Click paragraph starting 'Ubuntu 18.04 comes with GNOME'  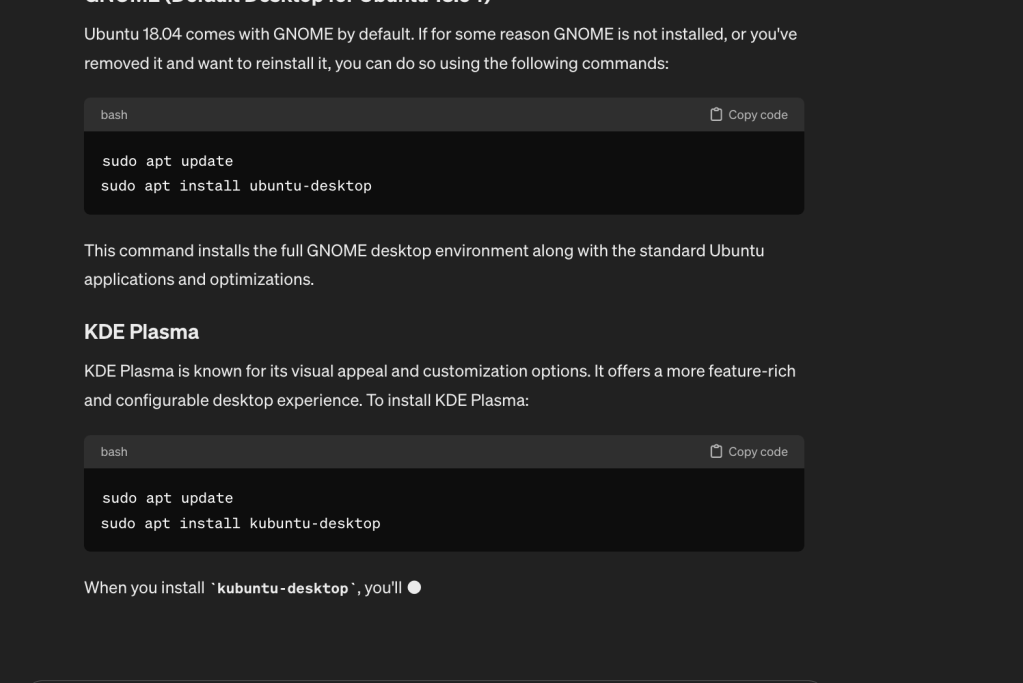[x=440, y=49]
